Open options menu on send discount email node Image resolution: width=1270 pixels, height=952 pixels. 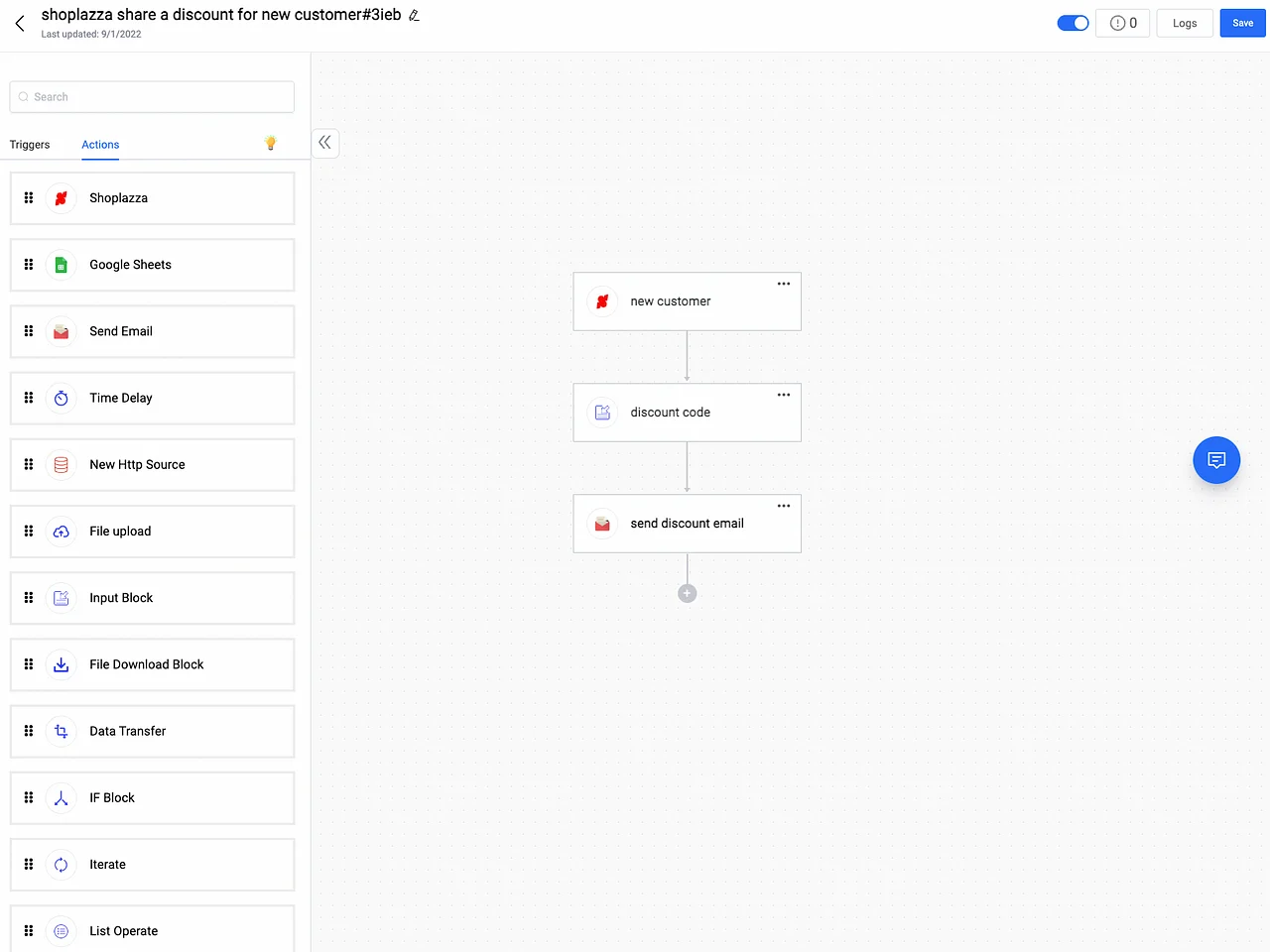(x=783, y=505)
